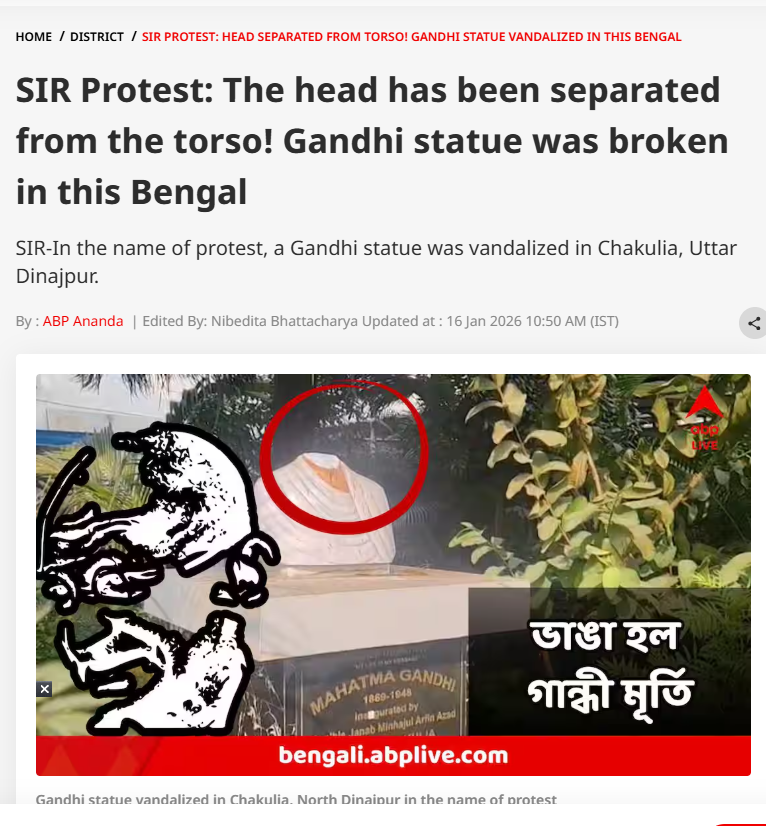The height and width of the screenshot is (826, 766).
Task: Click the ABP Live logo on the image
Action: pyautogui.click(x=704, y=419)
